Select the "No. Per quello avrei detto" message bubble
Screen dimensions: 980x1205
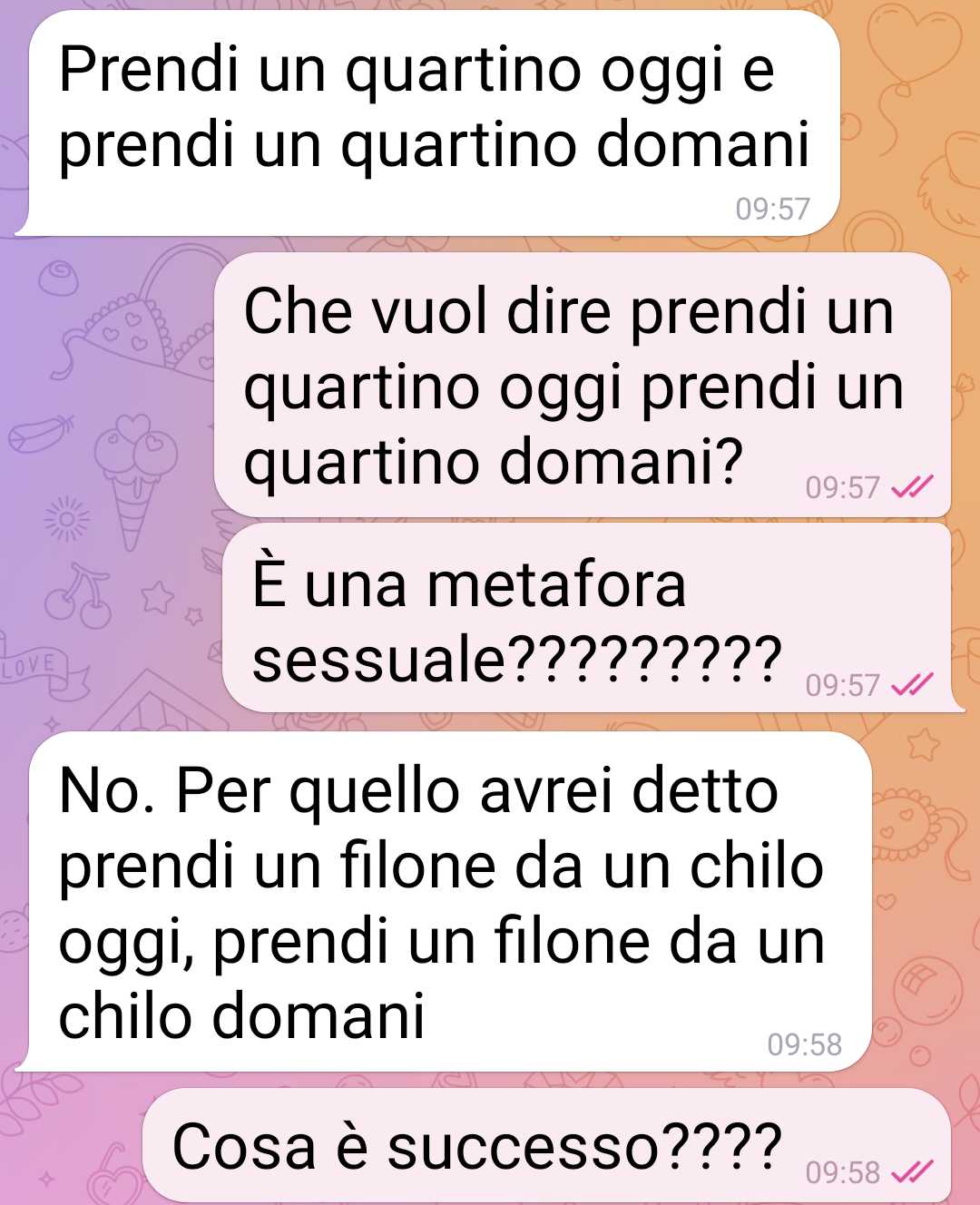[x=444, y=902]
